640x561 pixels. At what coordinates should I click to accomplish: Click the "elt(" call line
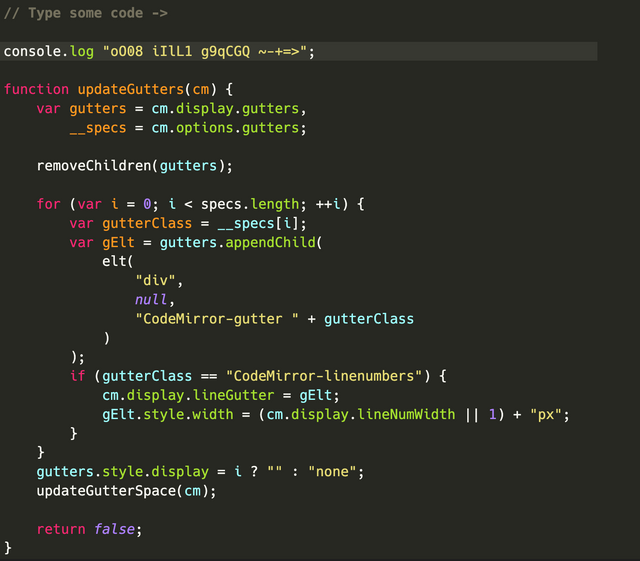pos(118,261)
